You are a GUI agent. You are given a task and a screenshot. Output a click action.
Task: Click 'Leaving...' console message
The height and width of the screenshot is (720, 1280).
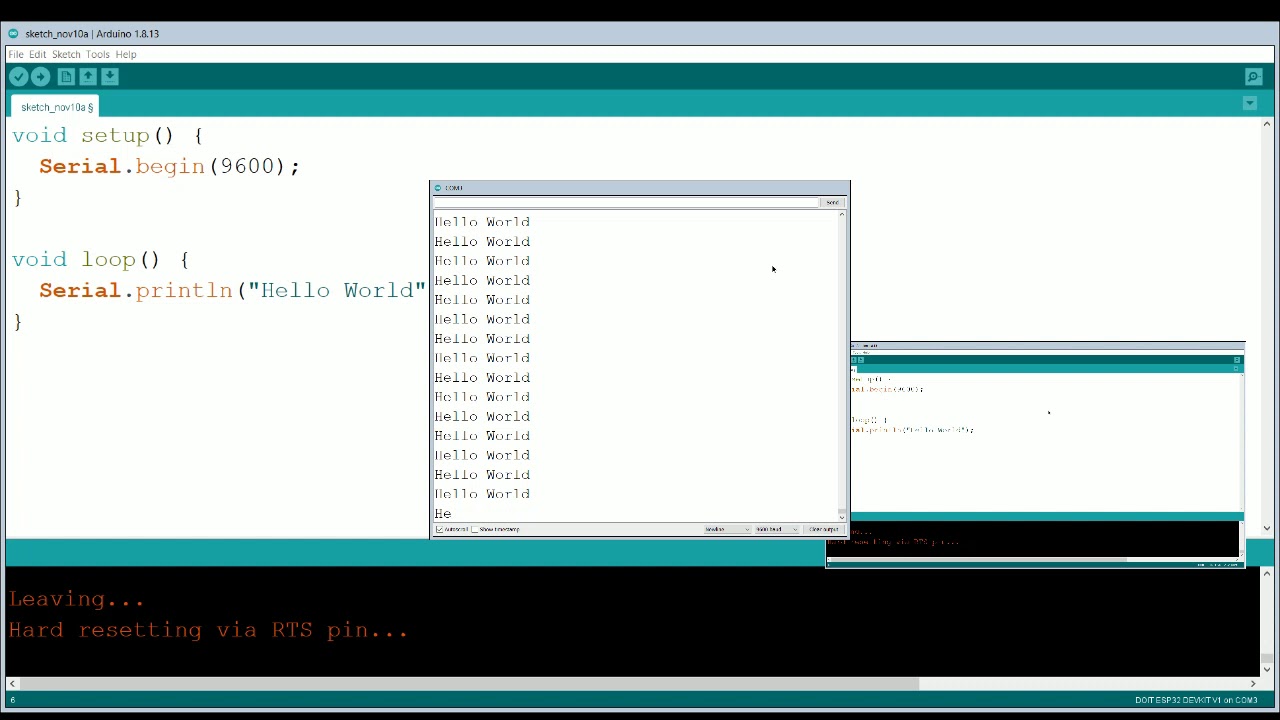[x=77, y=599]
